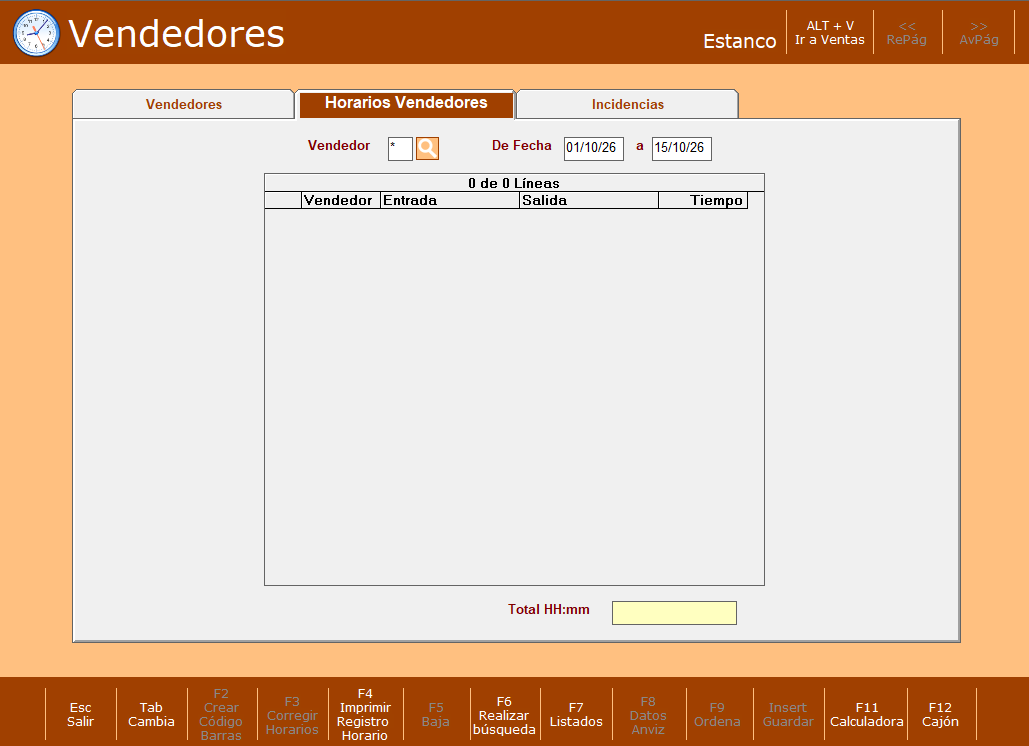Click the Tiempo column header

[x=703, y=200]
